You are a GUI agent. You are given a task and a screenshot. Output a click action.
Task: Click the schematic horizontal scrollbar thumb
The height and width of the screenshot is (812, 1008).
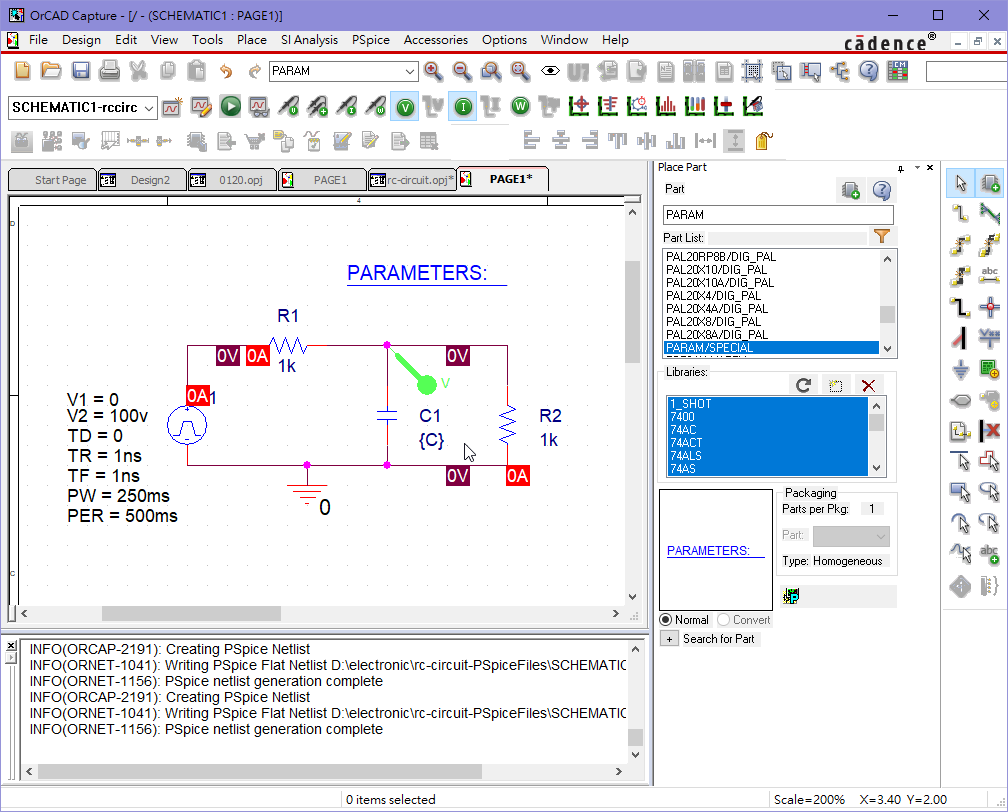tap(191, 613)
